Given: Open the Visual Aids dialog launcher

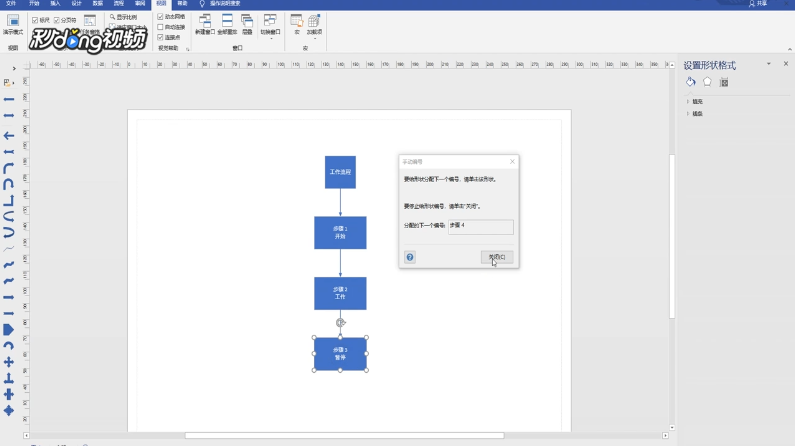Looking at the screenshot, I should pos(188,49).
